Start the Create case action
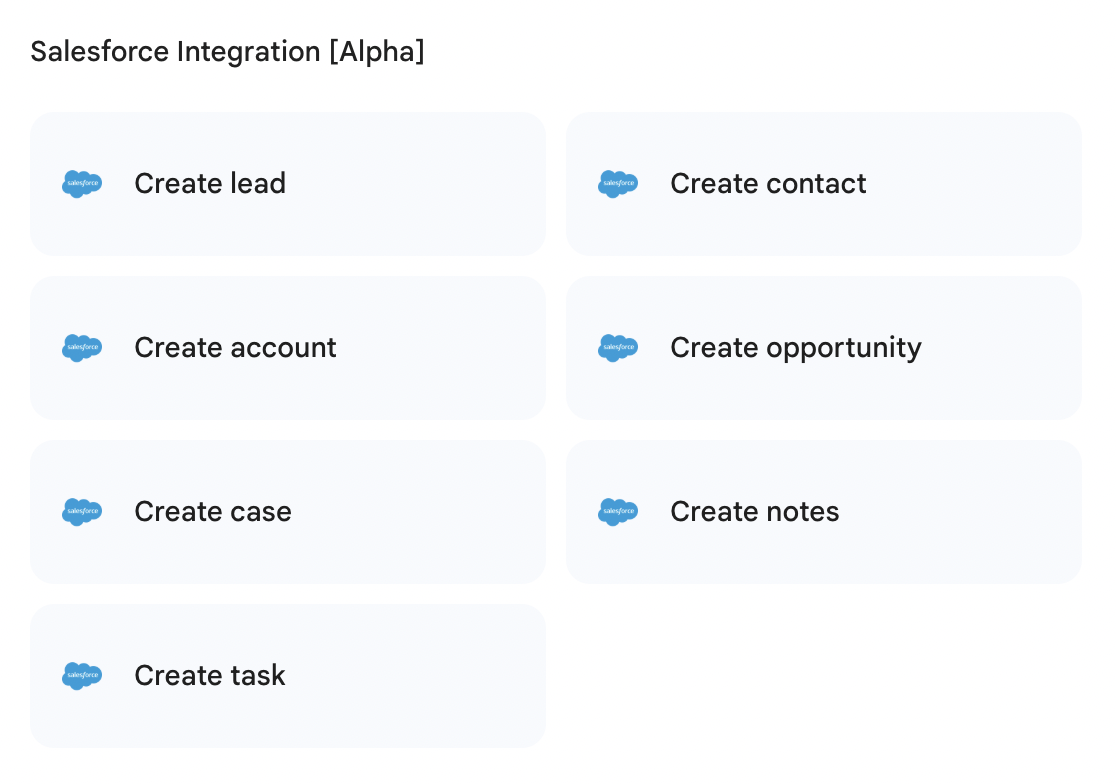Screen dimensions: 1116x784 click(x=212, y=512)
